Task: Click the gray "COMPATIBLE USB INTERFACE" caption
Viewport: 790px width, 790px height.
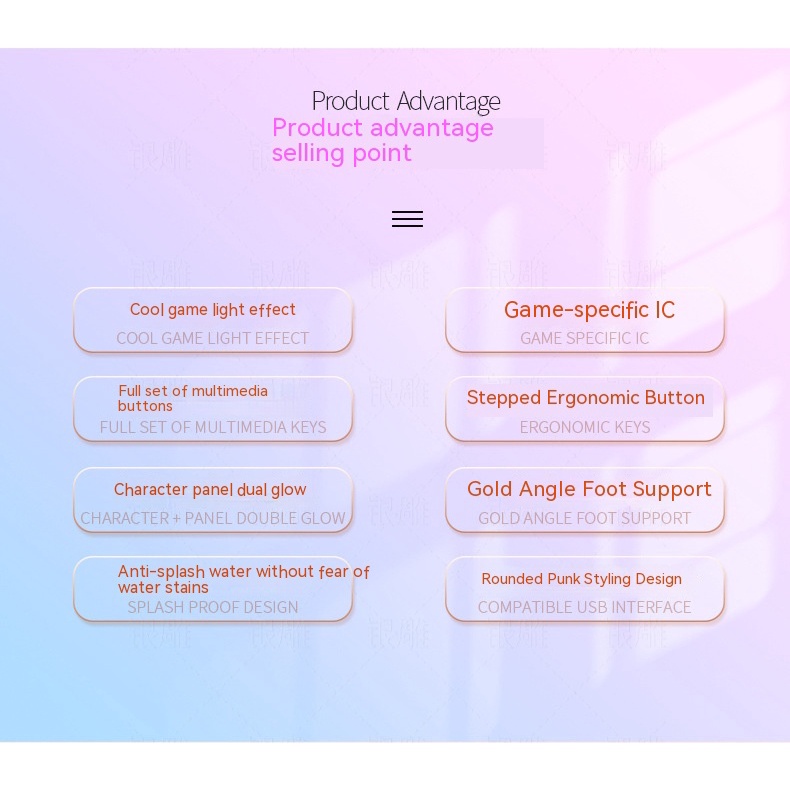Action: click(x=584, y=607)
